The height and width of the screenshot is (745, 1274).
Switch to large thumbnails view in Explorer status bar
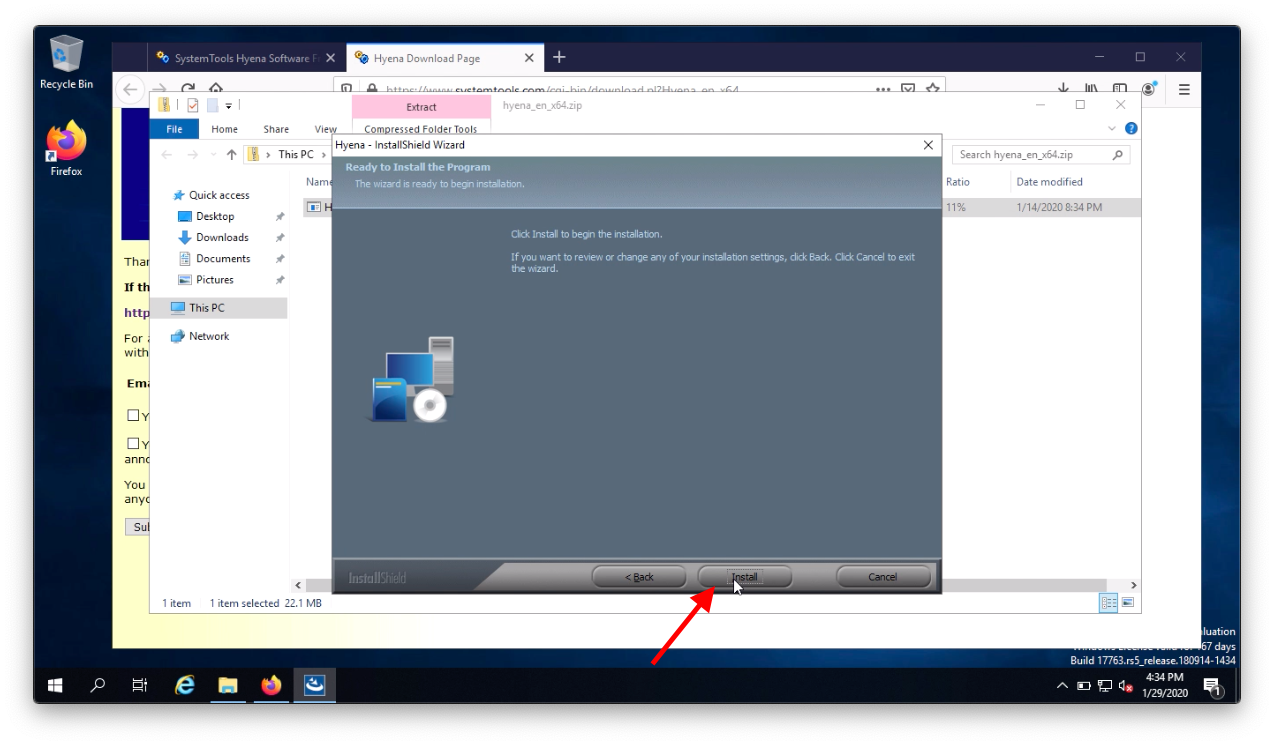click(1127, 602)
